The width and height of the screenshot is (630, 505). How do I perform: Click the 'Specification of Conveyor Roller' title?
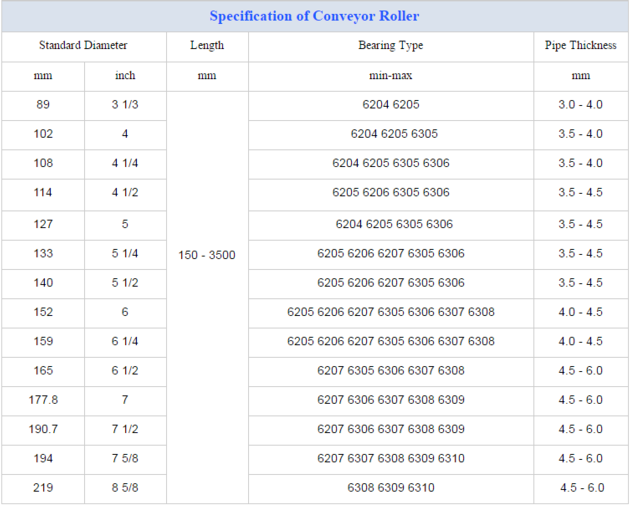click(314, 16)
